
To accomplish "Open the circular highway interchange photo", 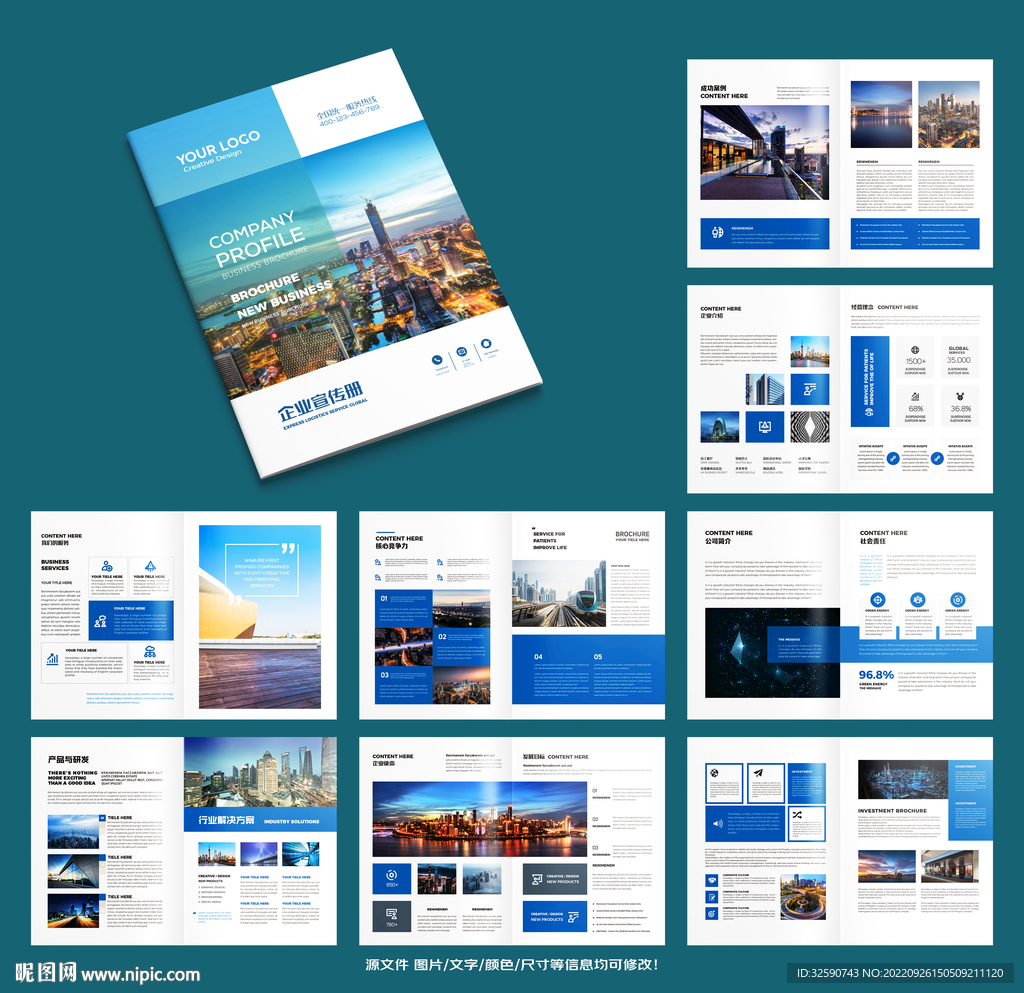I will click(803, 896).
